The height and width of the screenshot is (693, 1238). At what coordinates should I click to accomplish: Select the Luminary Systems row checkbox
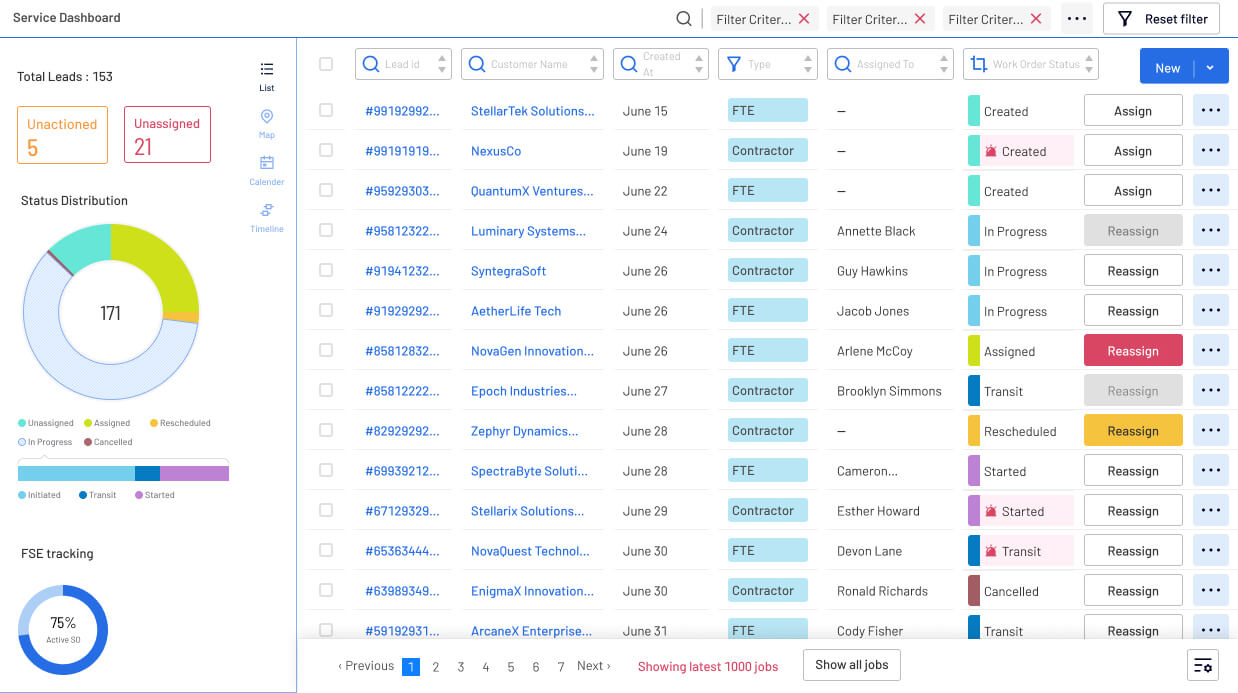(326, 230)
